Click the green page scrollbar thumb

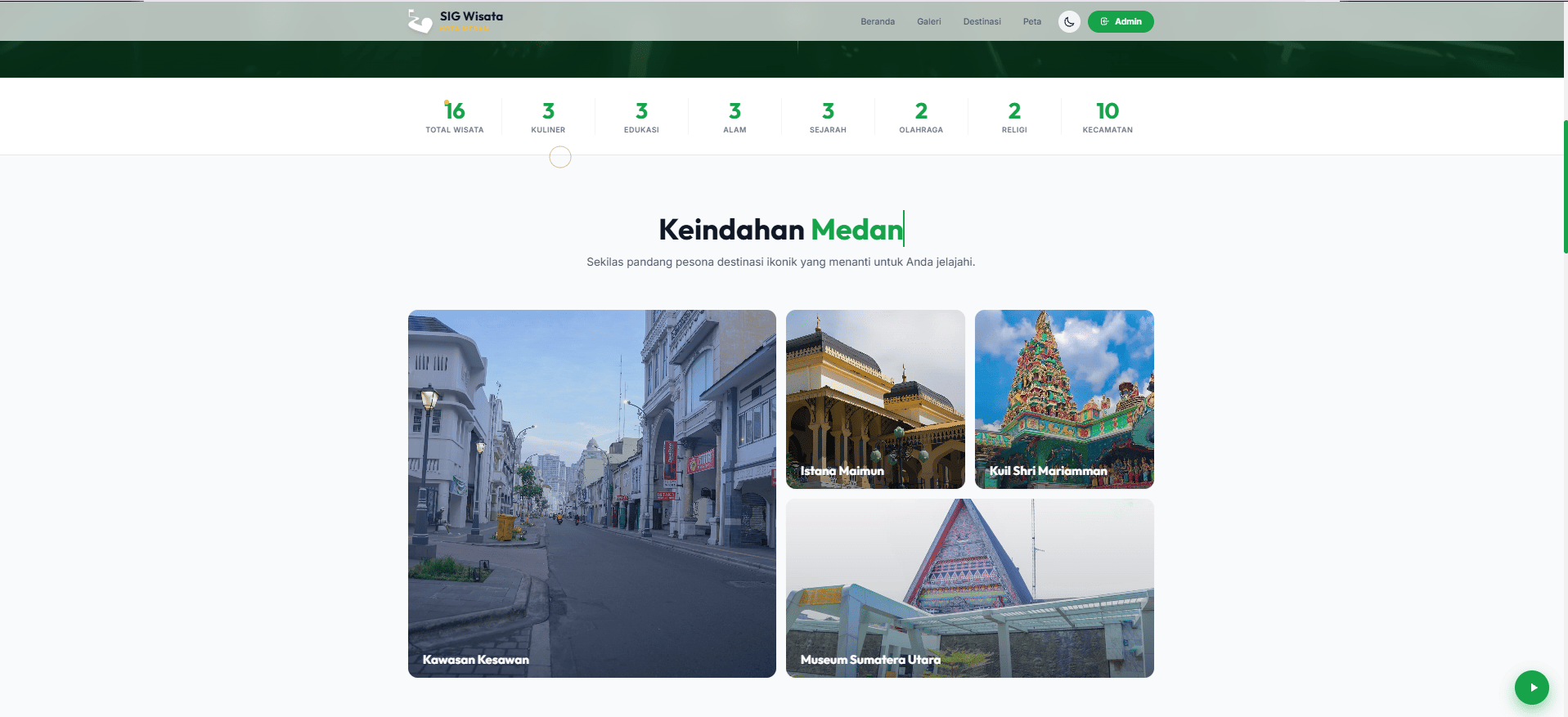click(x=1566, y=186)
